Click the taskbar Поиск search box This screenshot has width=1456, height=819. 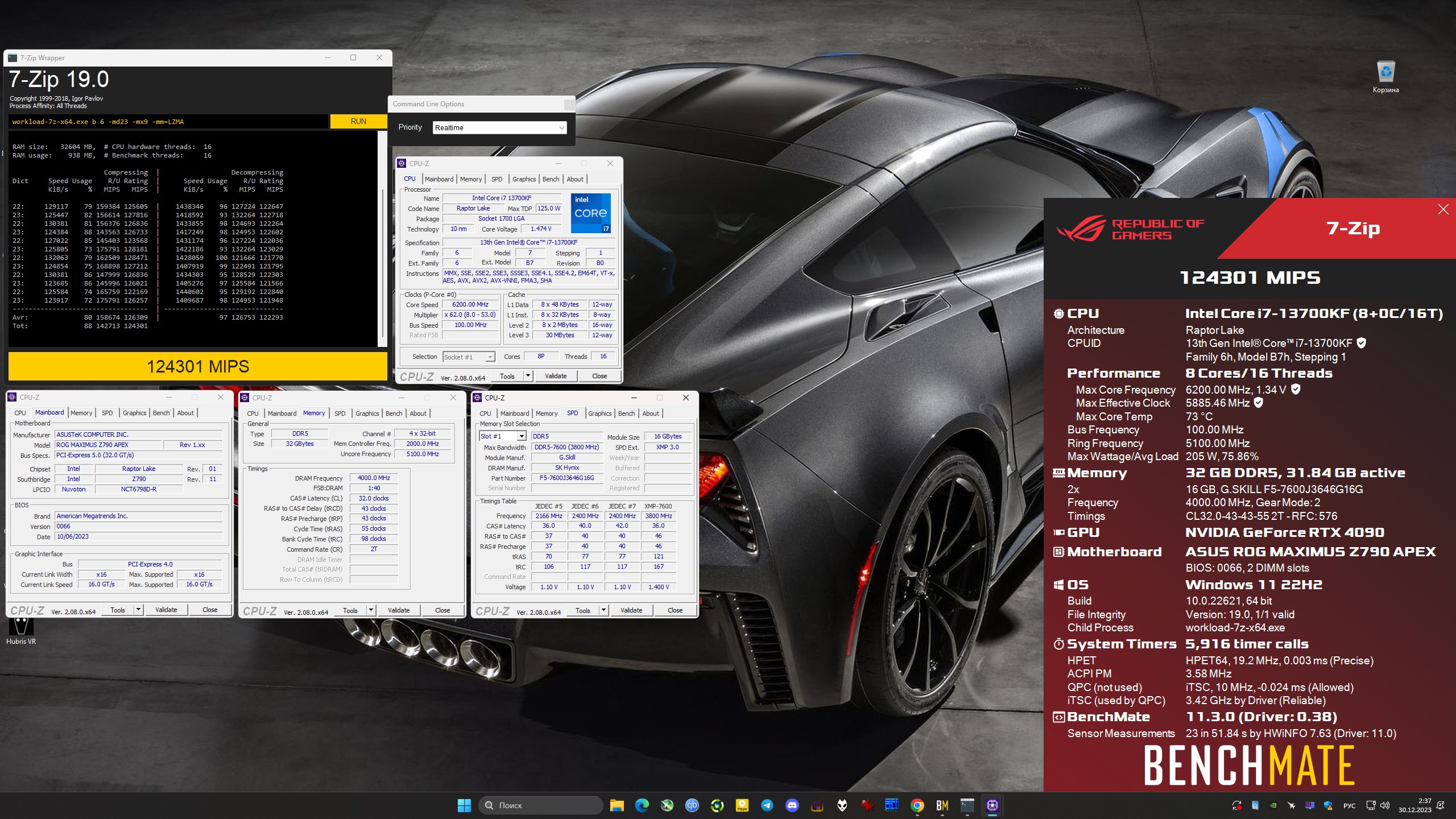(x=541, y=805)
